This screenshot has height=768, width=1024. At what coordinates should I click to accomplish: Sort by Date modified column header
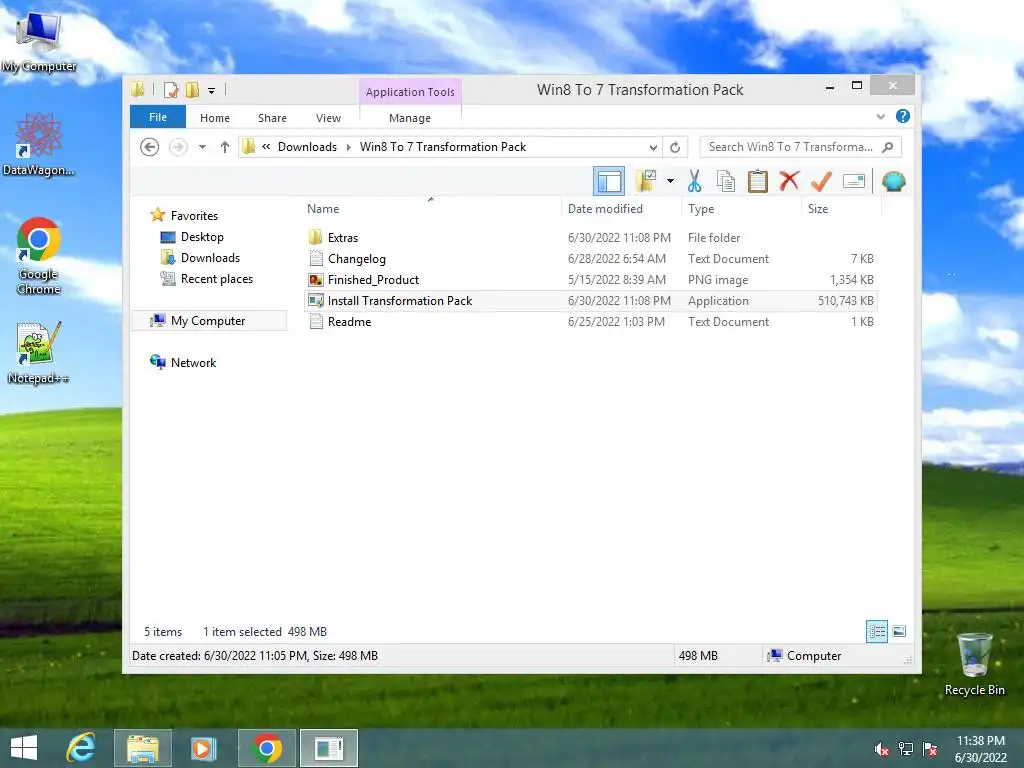[x=605, y=209]
